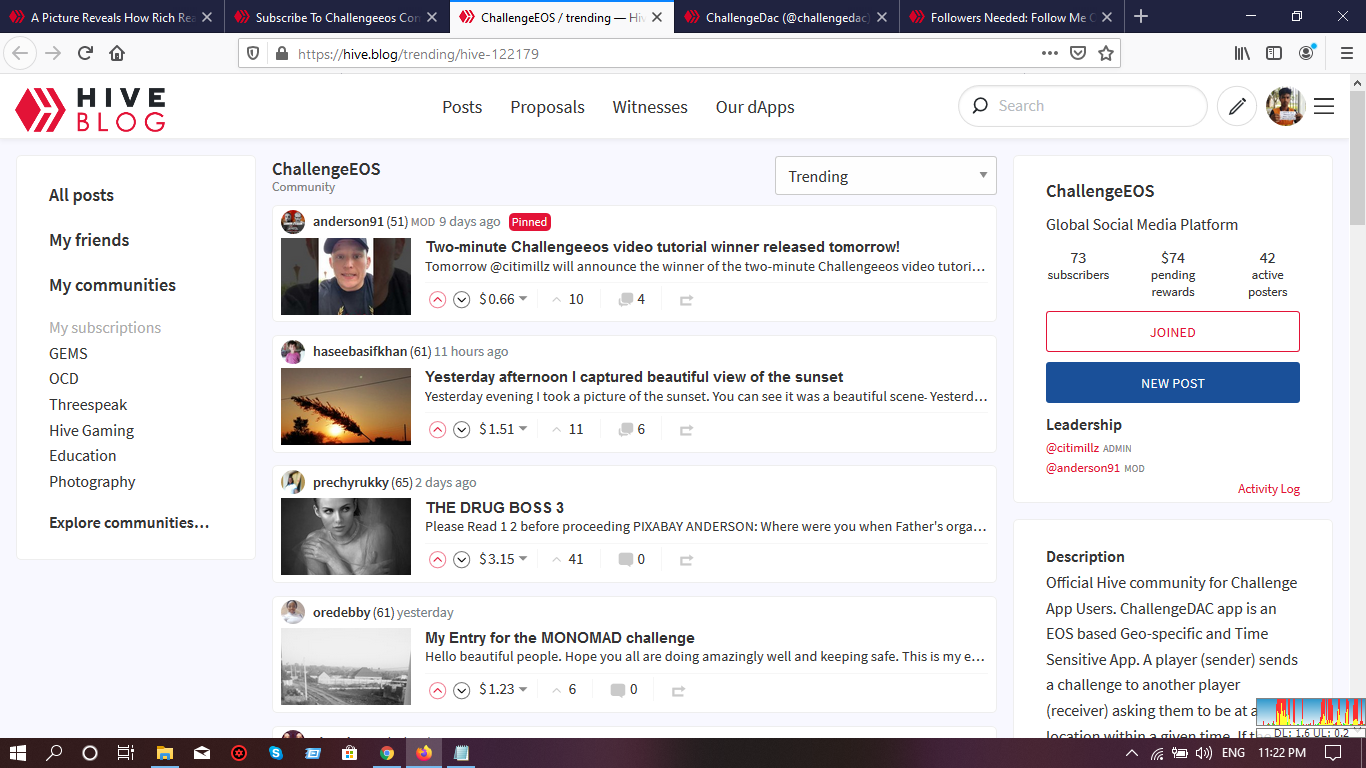Viewport: 1366px width, 768px height.
Task: Select Posts in the navigation menu
Action: 461,107
